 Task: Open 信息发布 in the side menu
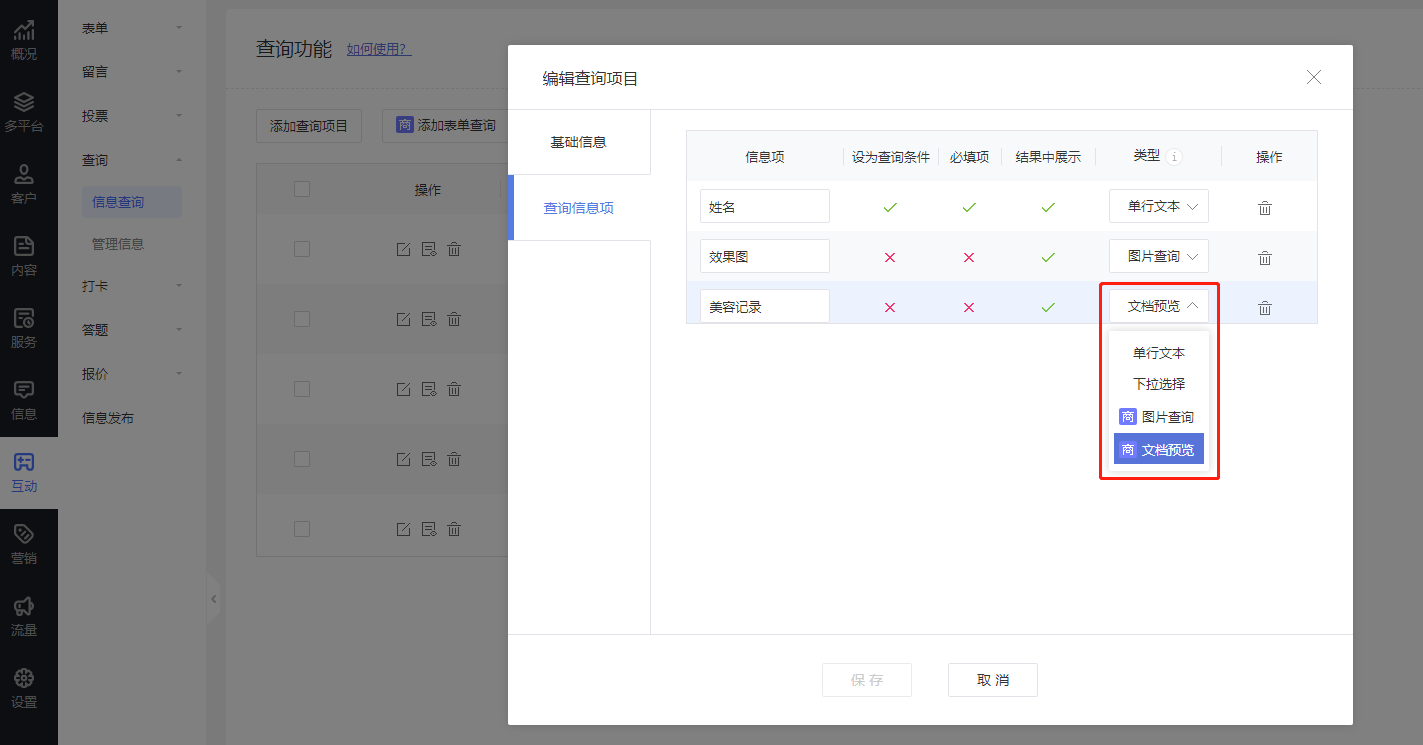[108, 418]
